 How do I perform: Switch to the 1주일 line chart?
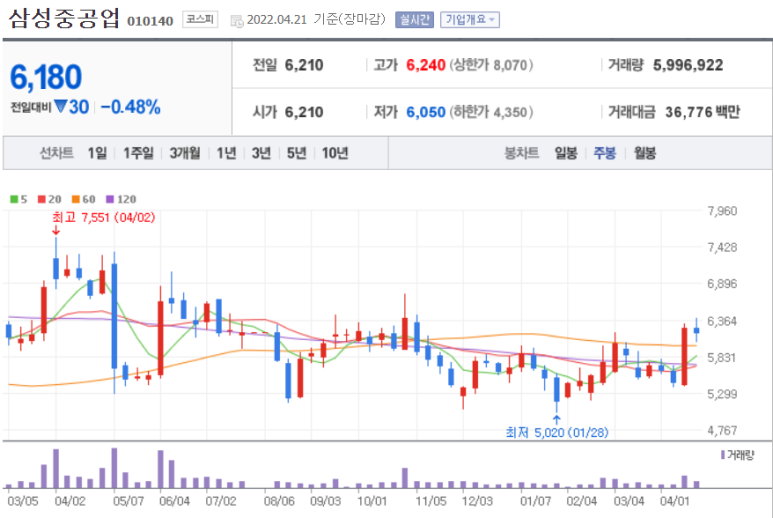(138, 153)
